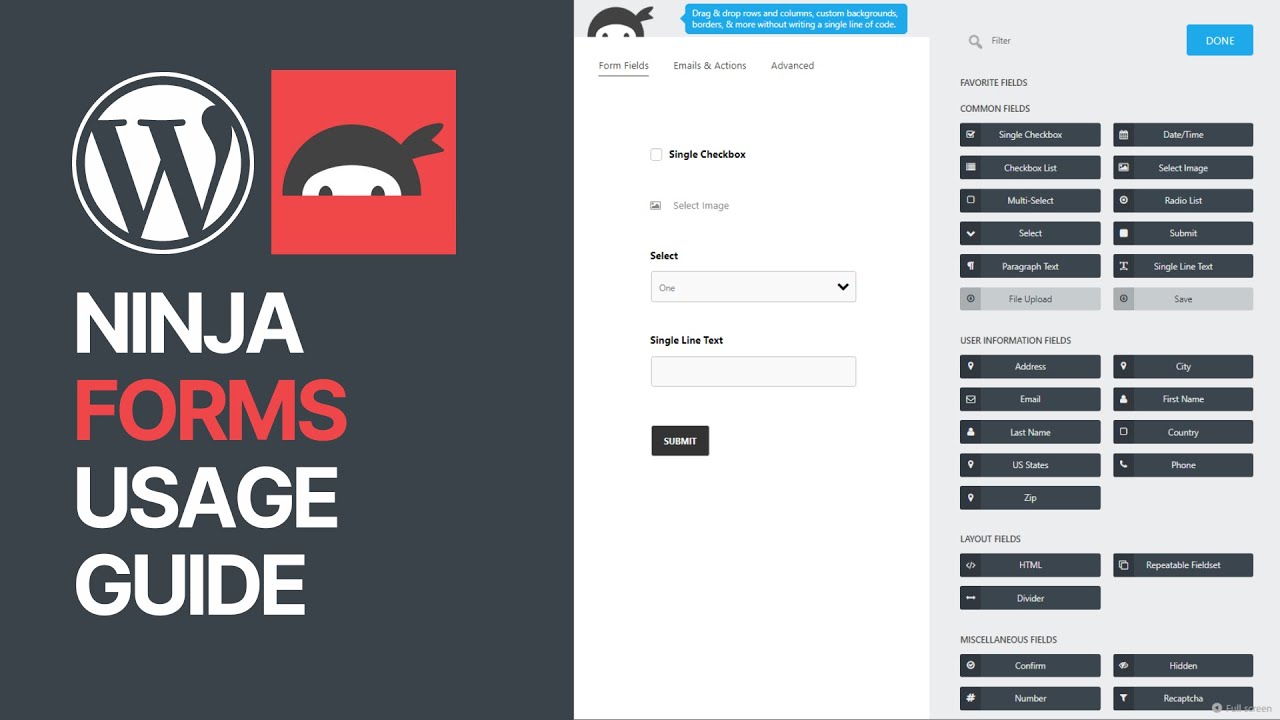Click into the Single Line Text input

pos(753,371)
